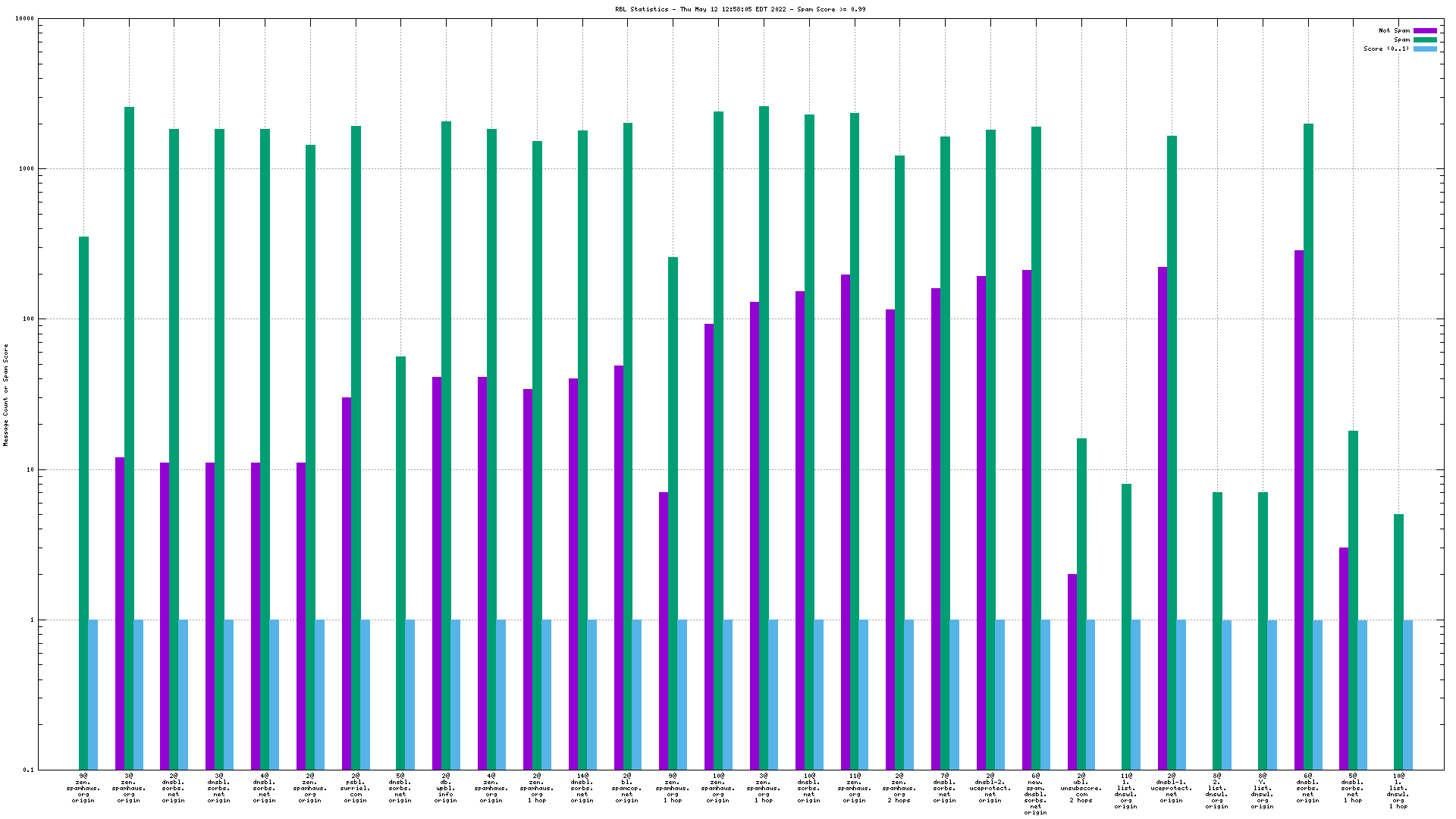Click the purple Not Spam legend swatch
Image resolution: width=1456 pixels, height=819 pixels.
click(x=1425, y=31)
